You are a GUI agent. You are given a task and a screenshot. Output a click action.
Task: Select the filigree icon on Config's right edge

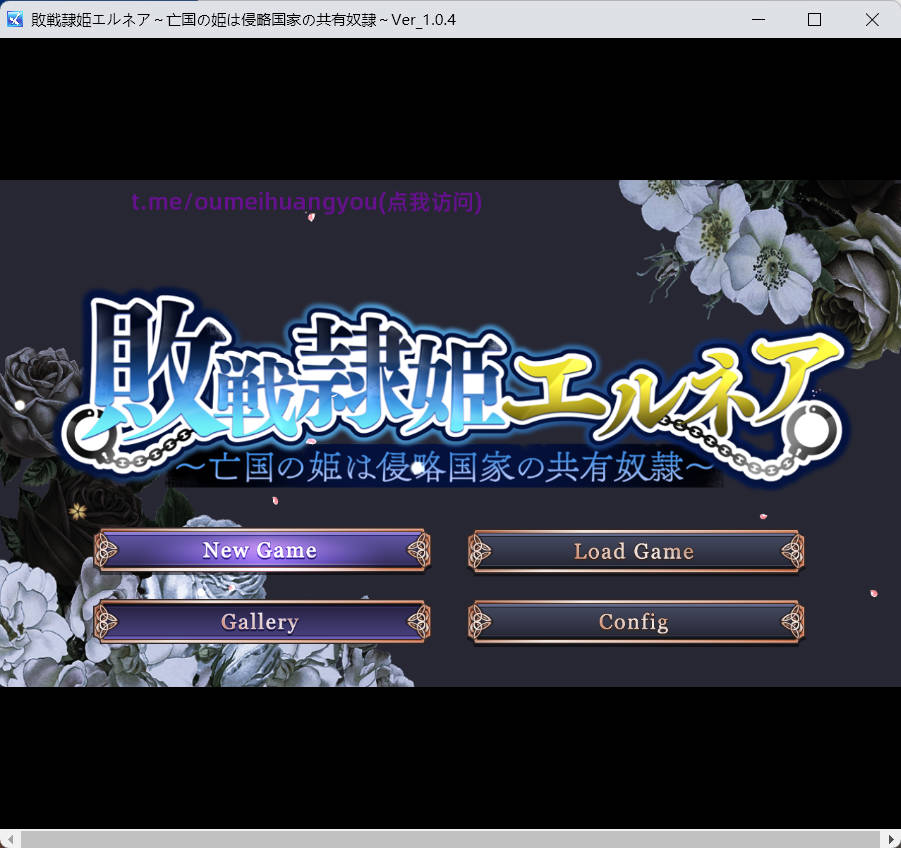coord(791,621)
